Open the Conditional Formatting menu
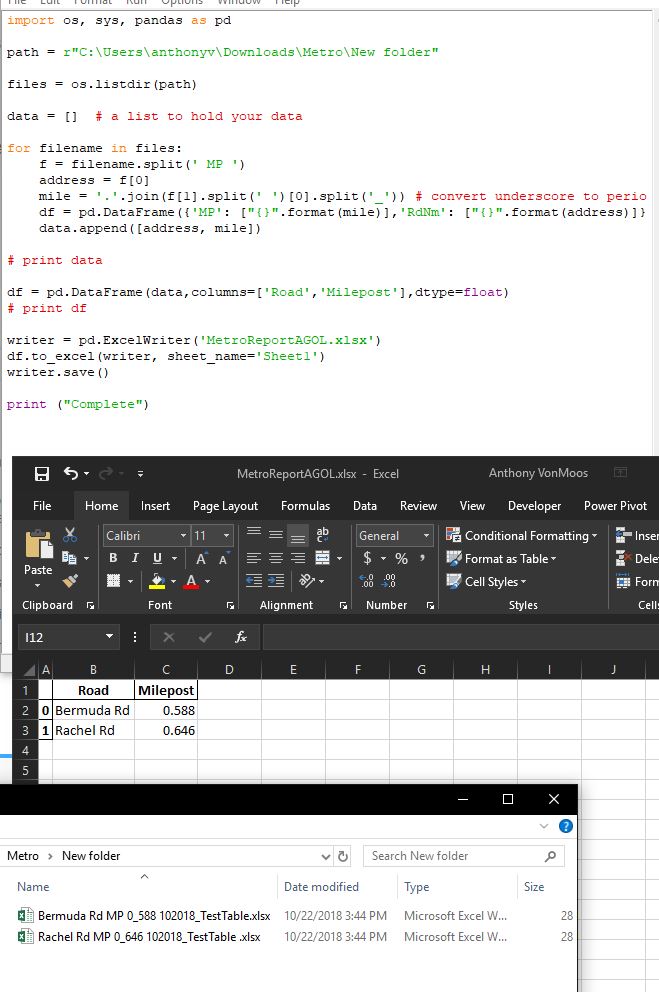 tap(521, 535)
